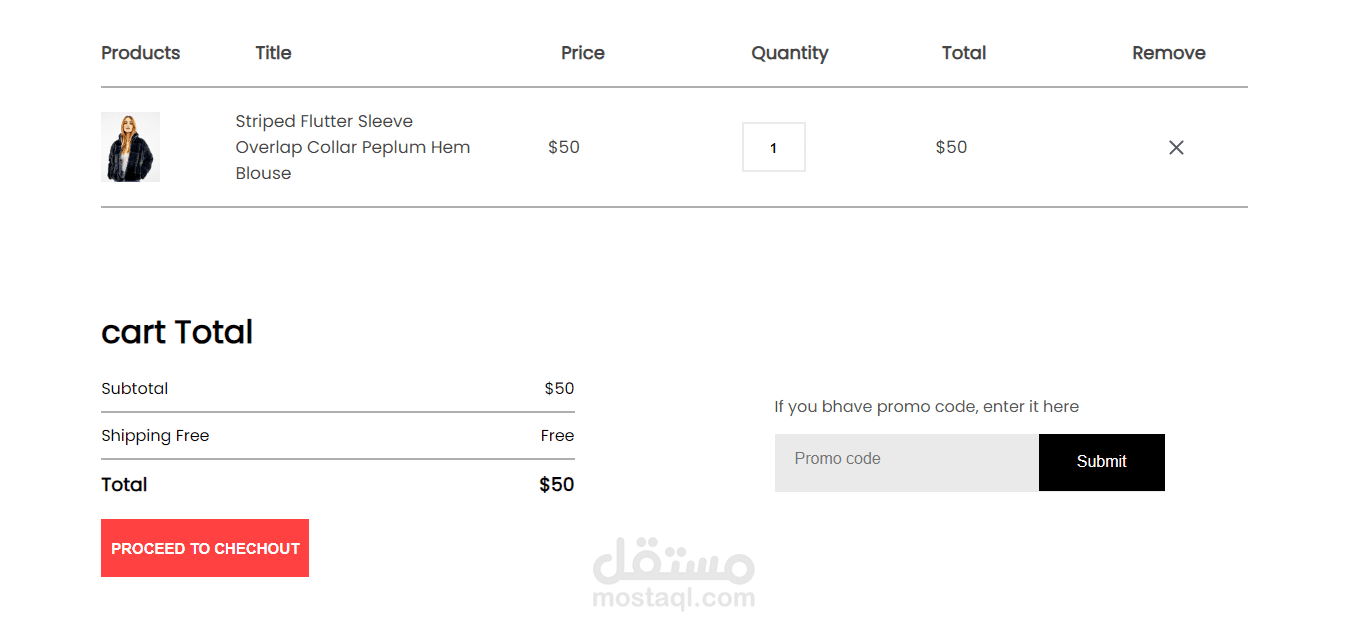Viewport: 1348px width, 625px height.
Task: Focus the Promo code field
Action: click(906, 462)
